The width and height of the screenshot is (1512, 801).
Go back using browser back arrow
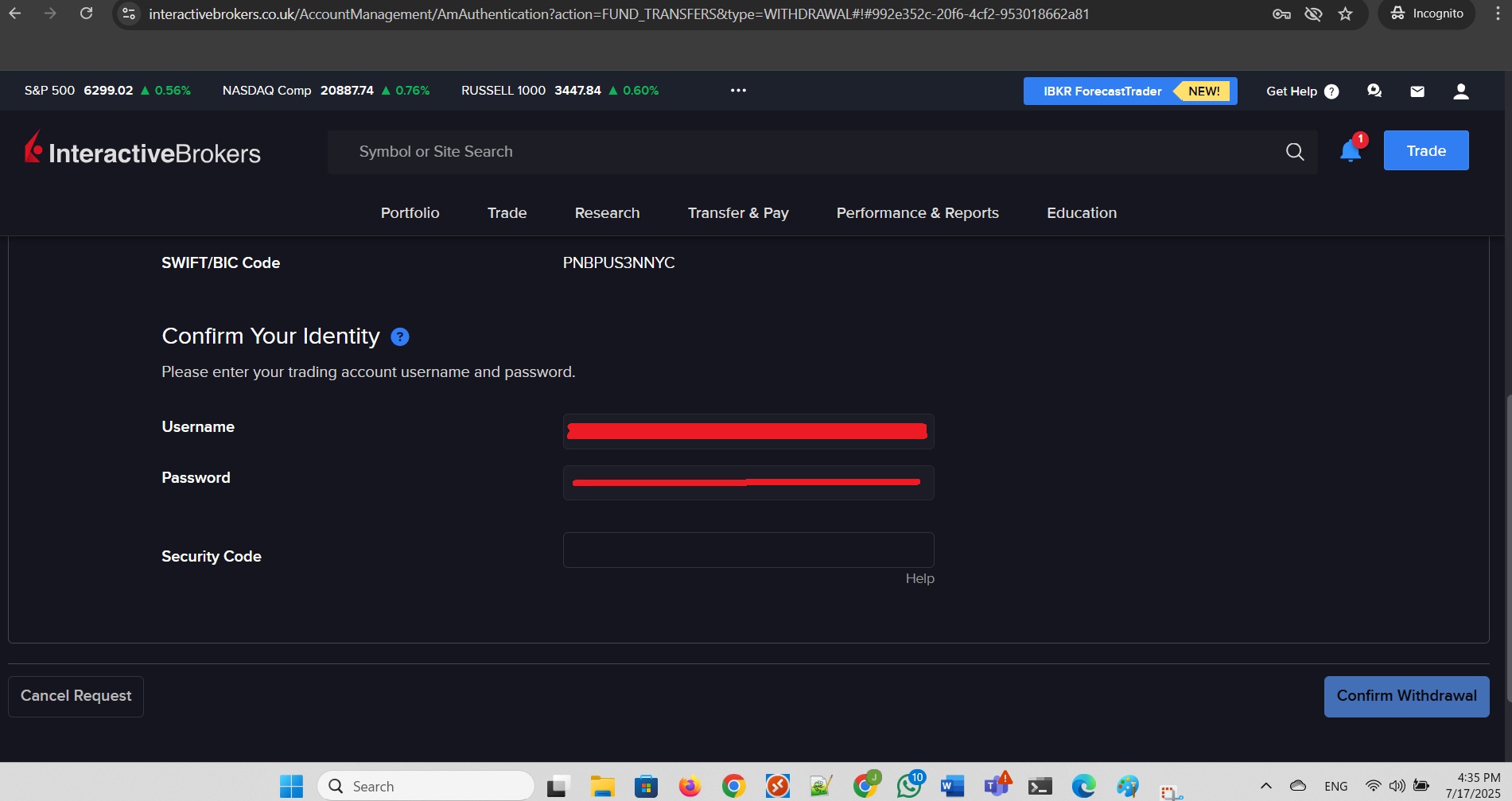point(14,14)
